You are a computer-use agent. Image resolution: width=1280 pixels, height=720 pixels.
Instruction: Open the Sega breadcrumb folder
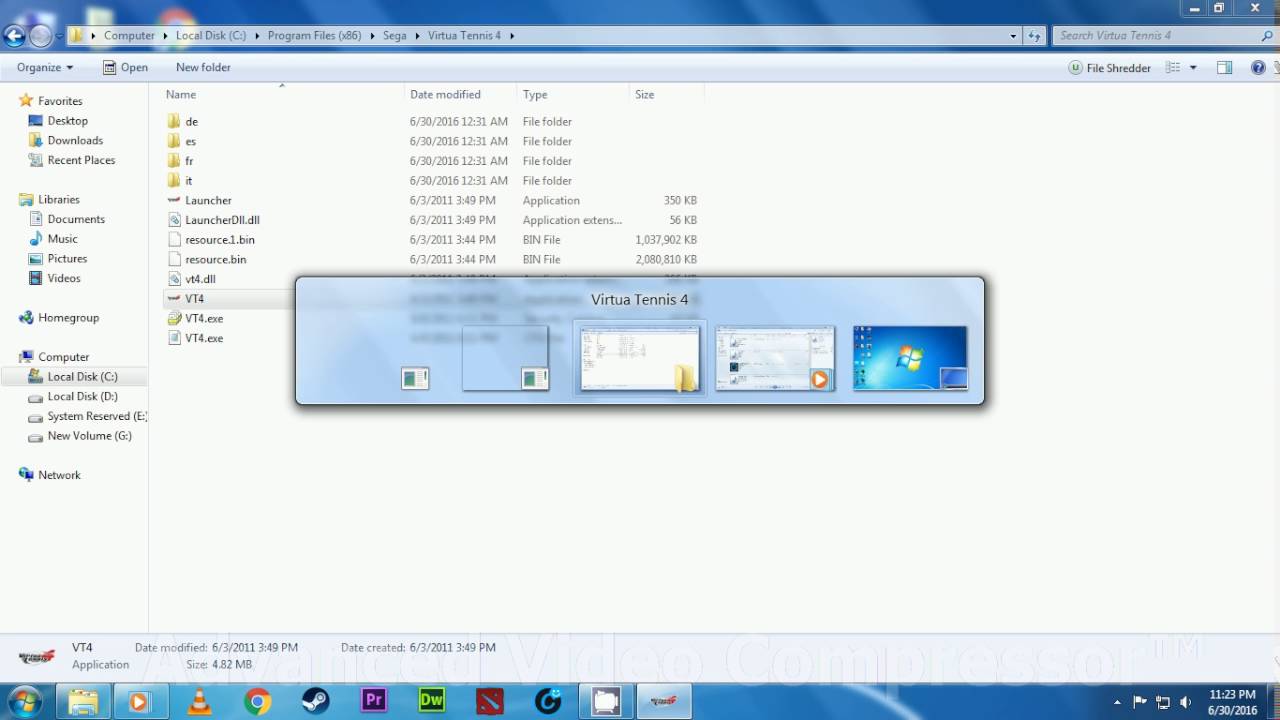[x=394, y=35]
